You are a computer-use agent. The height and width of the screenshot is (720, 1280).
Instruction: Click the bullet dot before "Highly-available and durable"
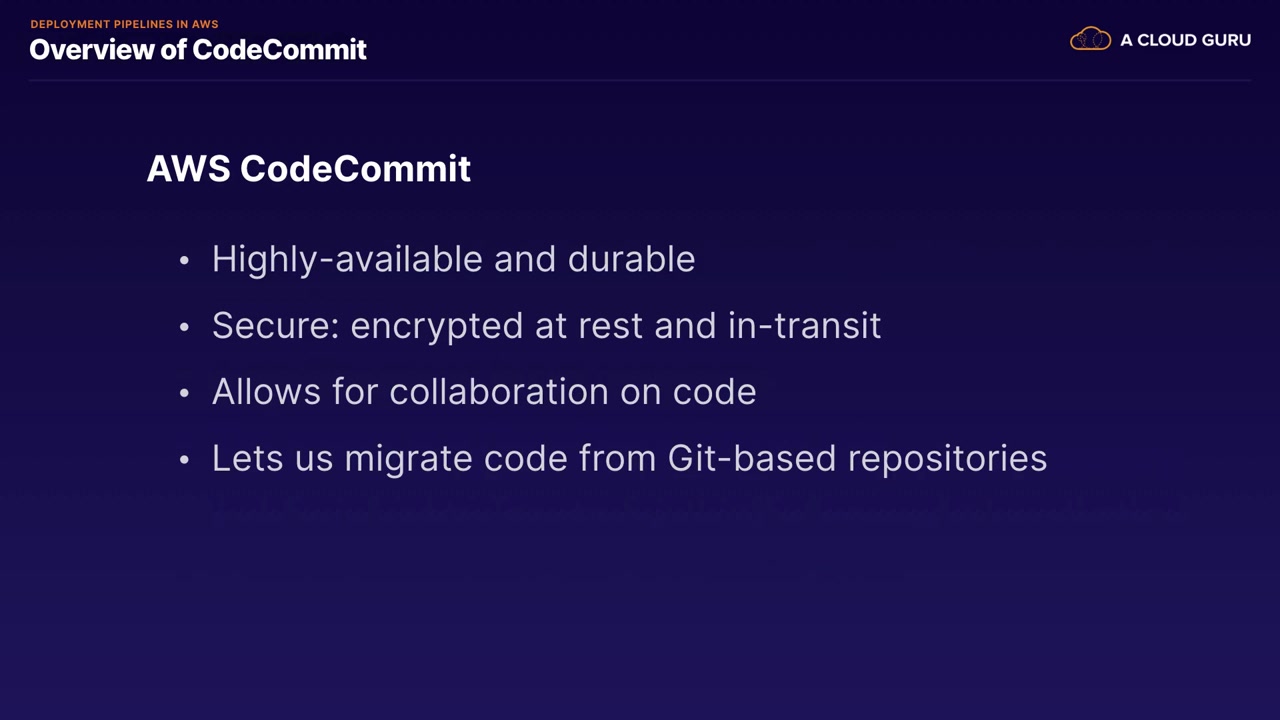184,261
